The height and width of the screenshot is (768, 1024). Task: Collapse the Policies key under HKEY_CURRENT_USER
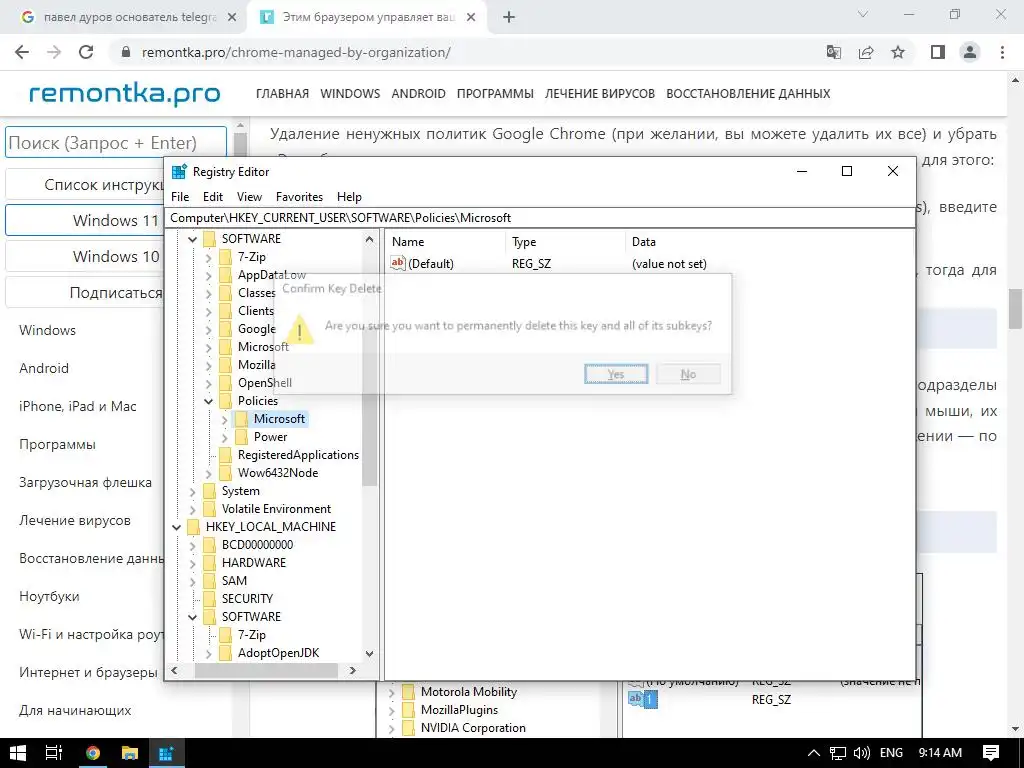208,401
